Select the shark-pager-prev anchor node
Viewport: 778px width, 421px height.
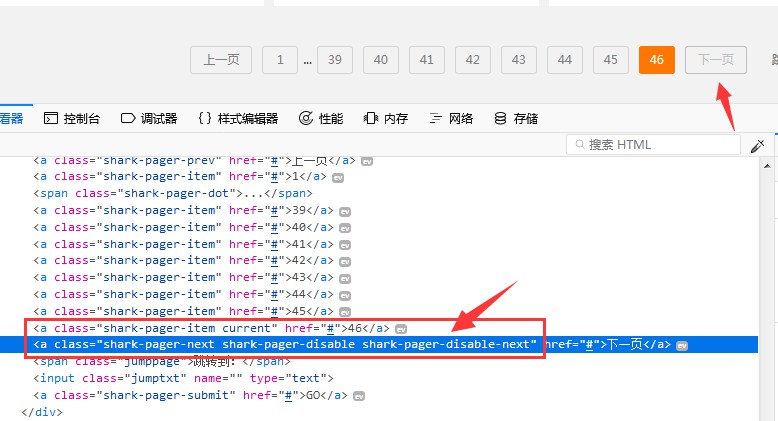pyautogui.click(x=194, y=161)
